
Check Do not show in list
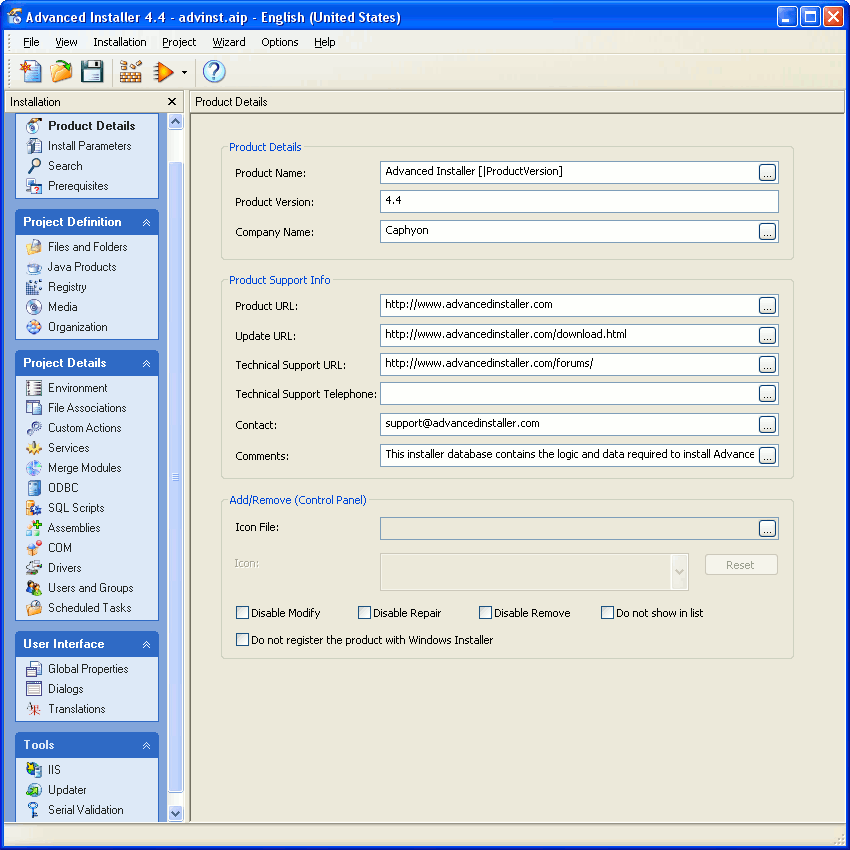pos(607,613)
